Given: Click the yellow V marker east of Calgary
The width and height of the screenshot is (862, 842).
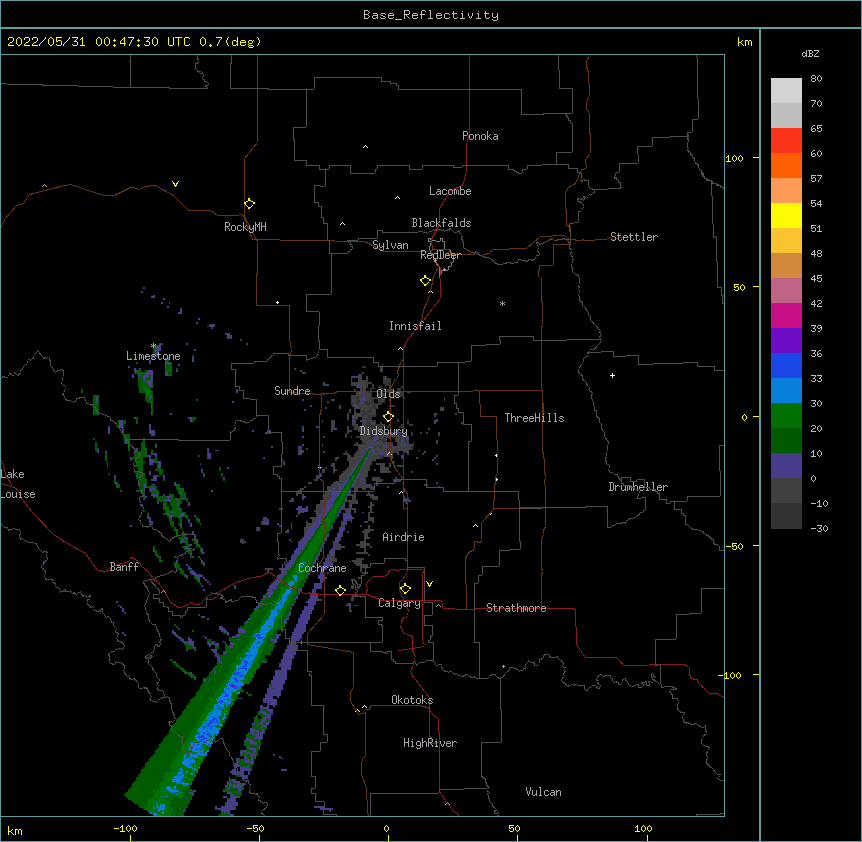Looking at the screenshot, I should pyautogui.click(x=429, y=584).
